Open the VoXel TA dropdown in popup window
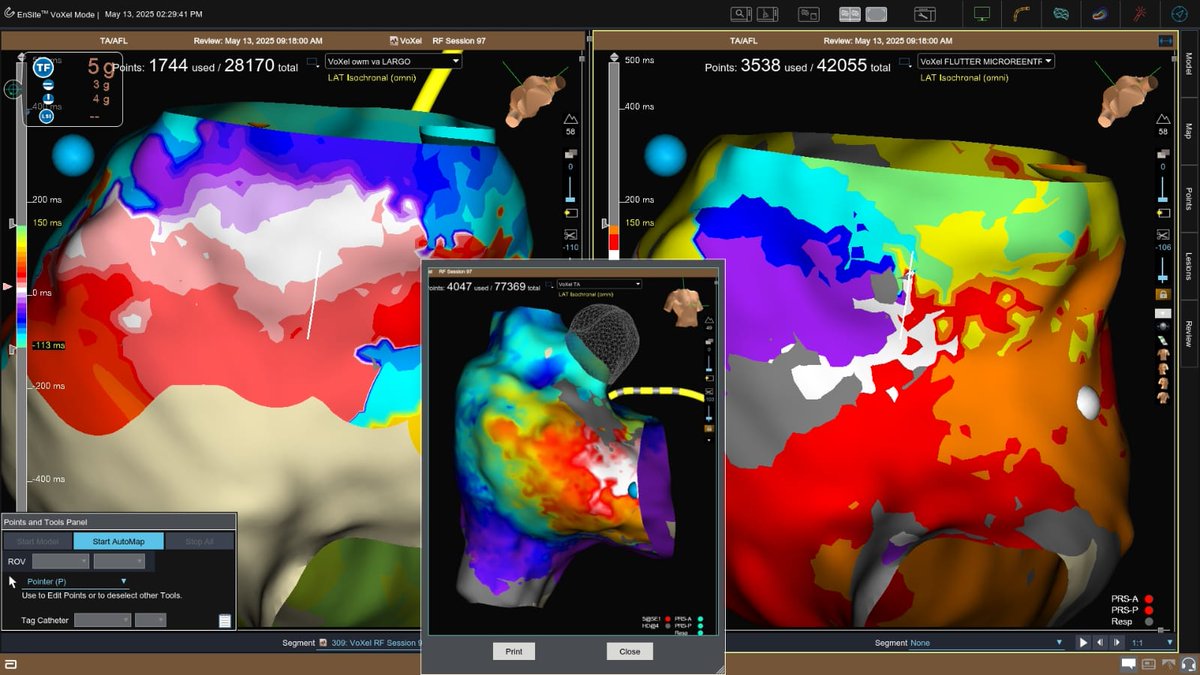Image resolution: width=1200 pixels, height=675 pixels. coord(598,284)
